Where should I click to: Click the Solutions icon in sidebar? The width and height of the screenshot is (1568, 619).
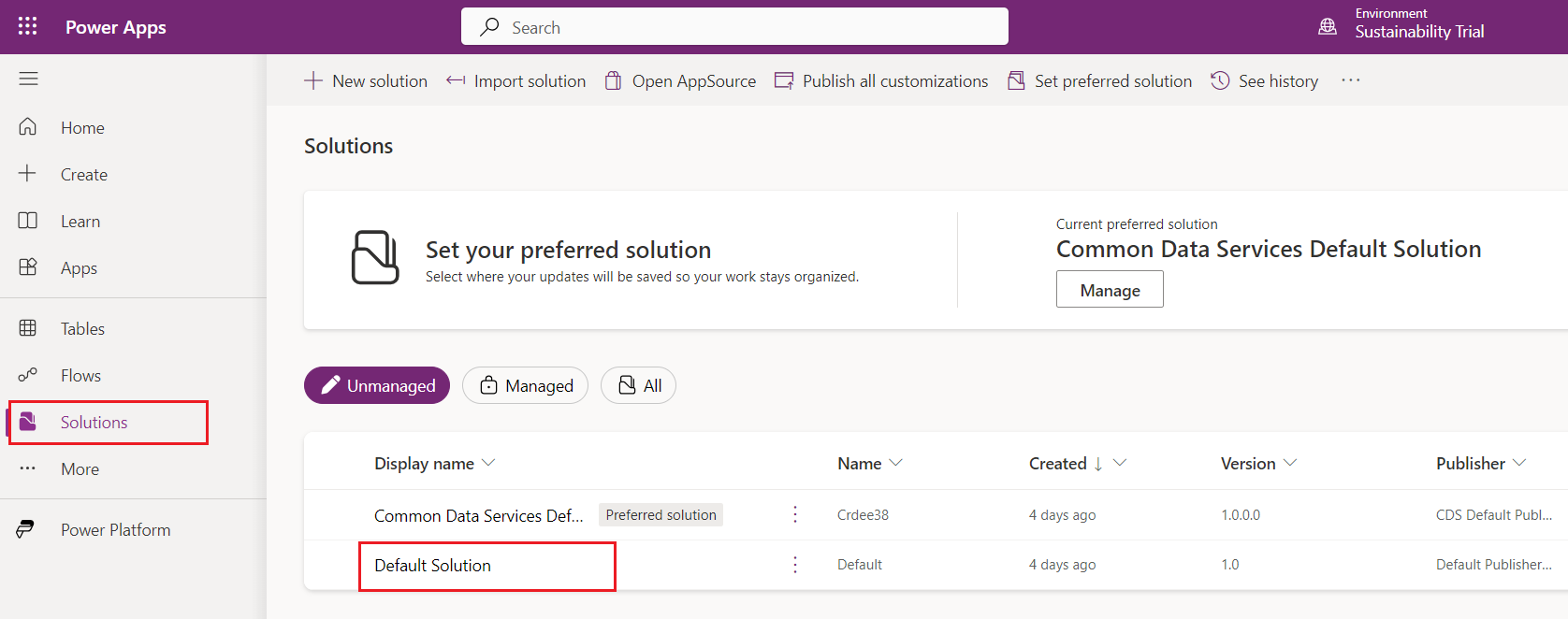28,422
